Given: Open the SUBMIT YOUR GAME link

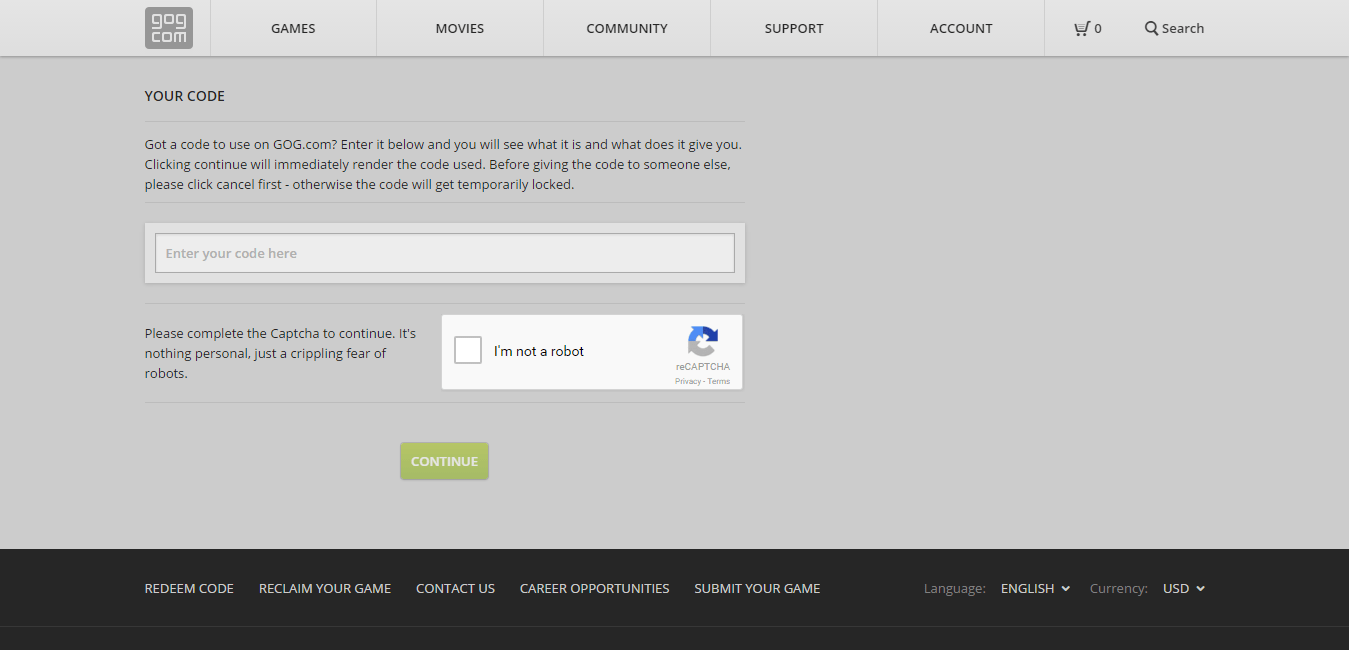Looking at the screenshot, I should pyautogui.click(x=757, y=588).
